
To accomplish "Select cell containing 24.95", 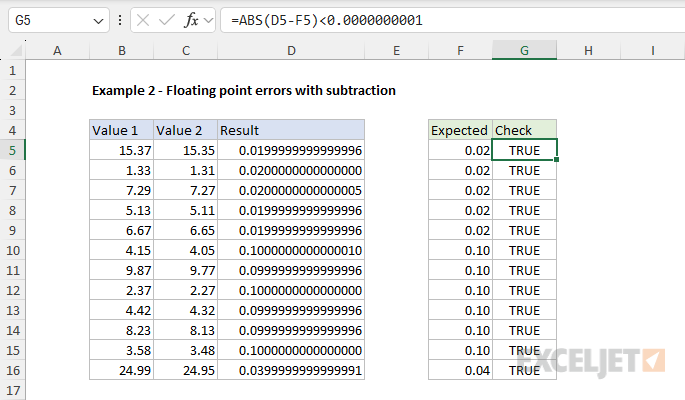I will tap(186, 370).
